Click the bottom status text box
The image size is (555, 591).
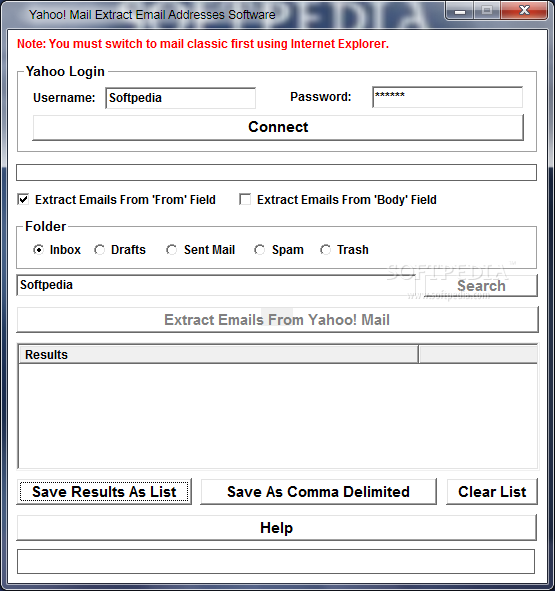click(x=276, y=562)
